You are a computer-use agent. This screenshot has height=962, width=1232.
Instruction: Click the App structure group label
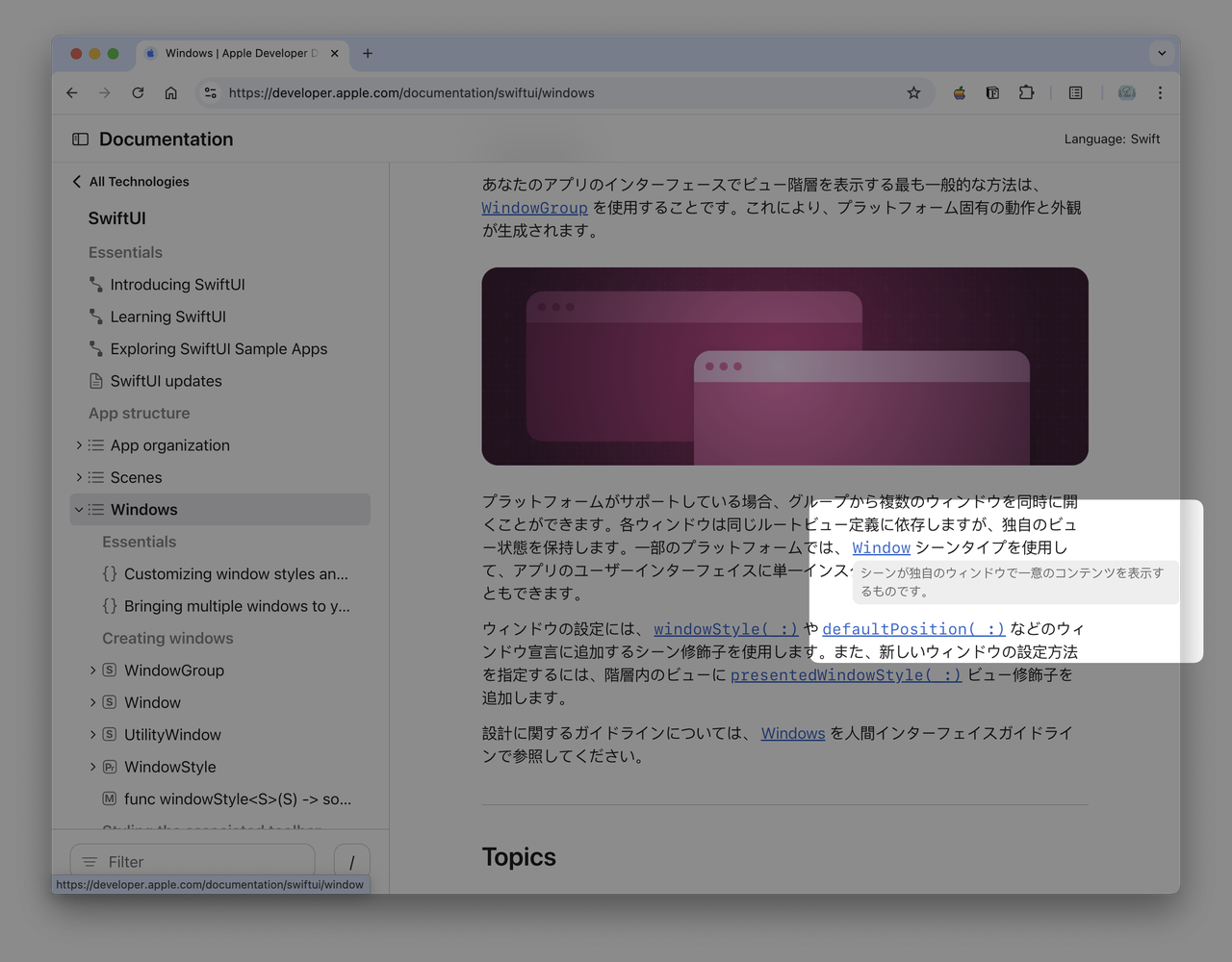139,414
